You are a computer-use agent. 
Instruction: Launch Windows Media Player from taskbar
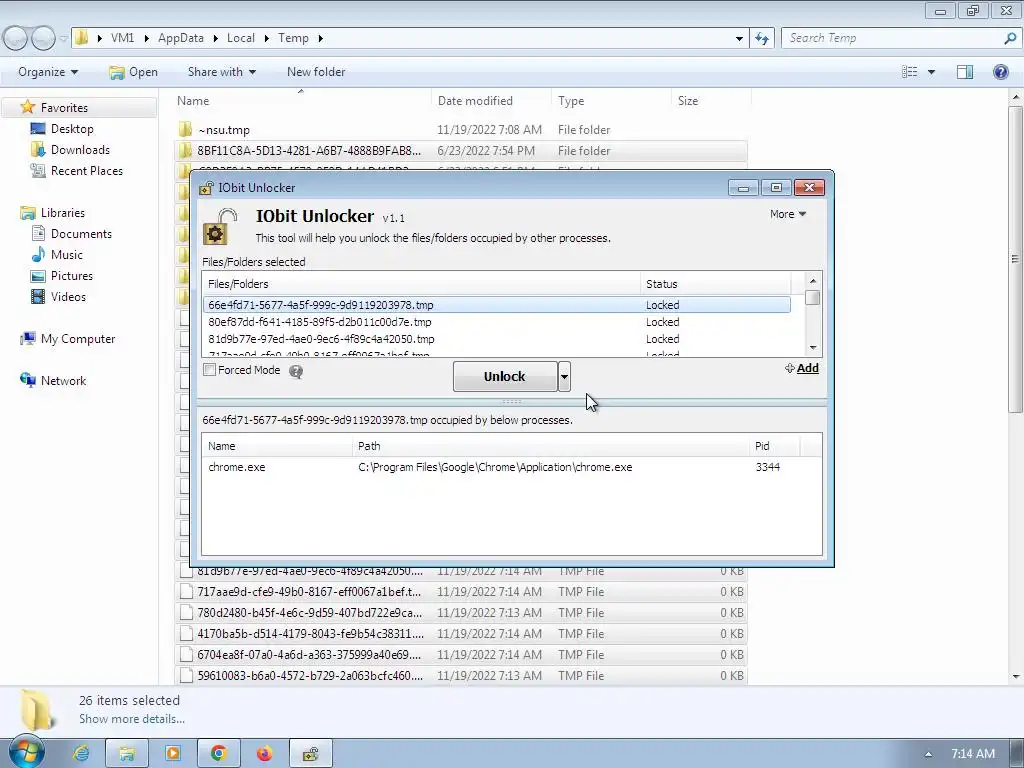(172, 753)
